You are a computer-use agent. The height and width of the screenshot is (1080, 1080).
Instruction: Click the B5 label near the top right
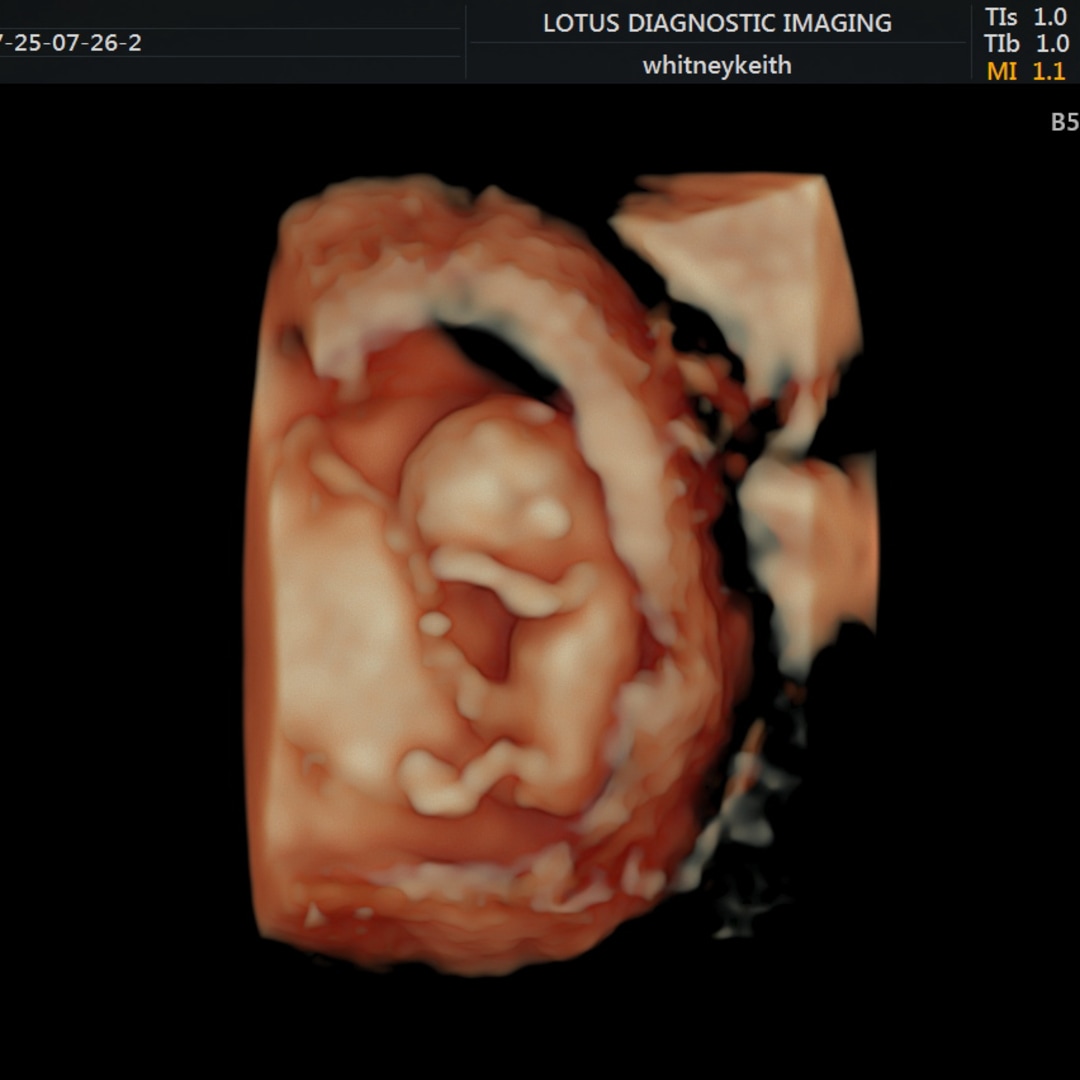[1063, 122]
